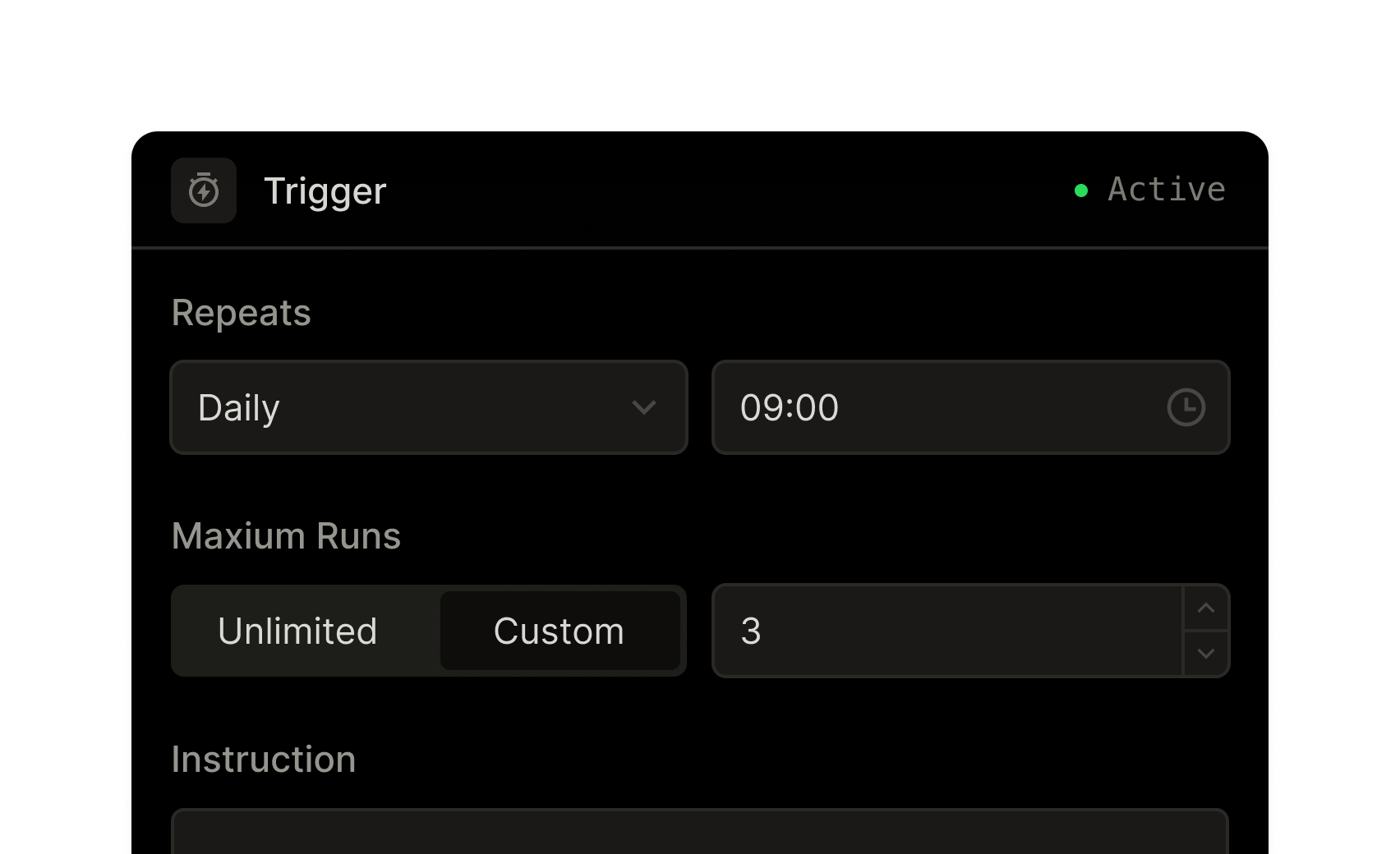The width and height of the screenshot is (1400, 854).
Task: Open the Daily repeat frequency dropdown
Action: pyautogui.click(x=429, y=407)
